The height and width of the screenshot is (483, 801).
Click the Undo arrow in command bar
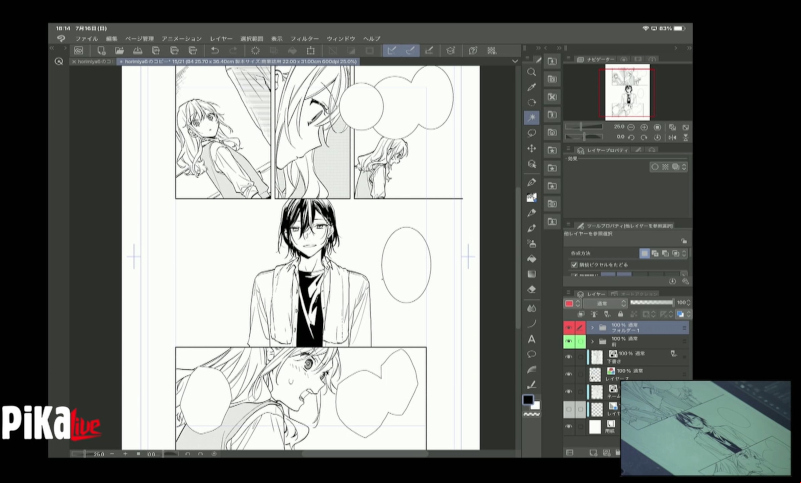click(x=215, y=51)
